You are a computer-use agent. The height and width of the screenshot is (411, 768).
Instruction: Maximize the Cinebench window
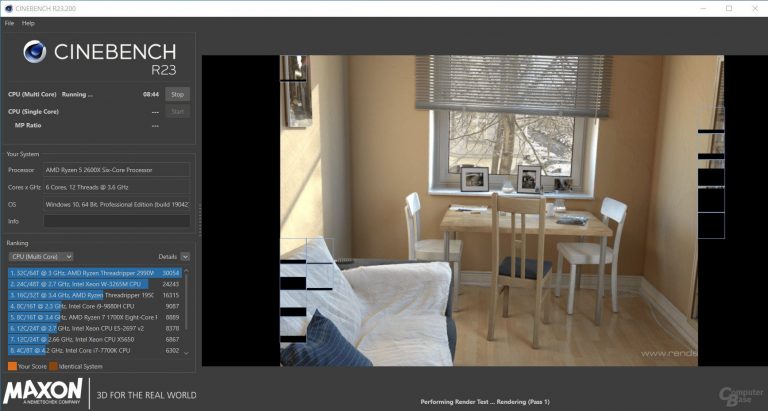[x=729, y=8]
